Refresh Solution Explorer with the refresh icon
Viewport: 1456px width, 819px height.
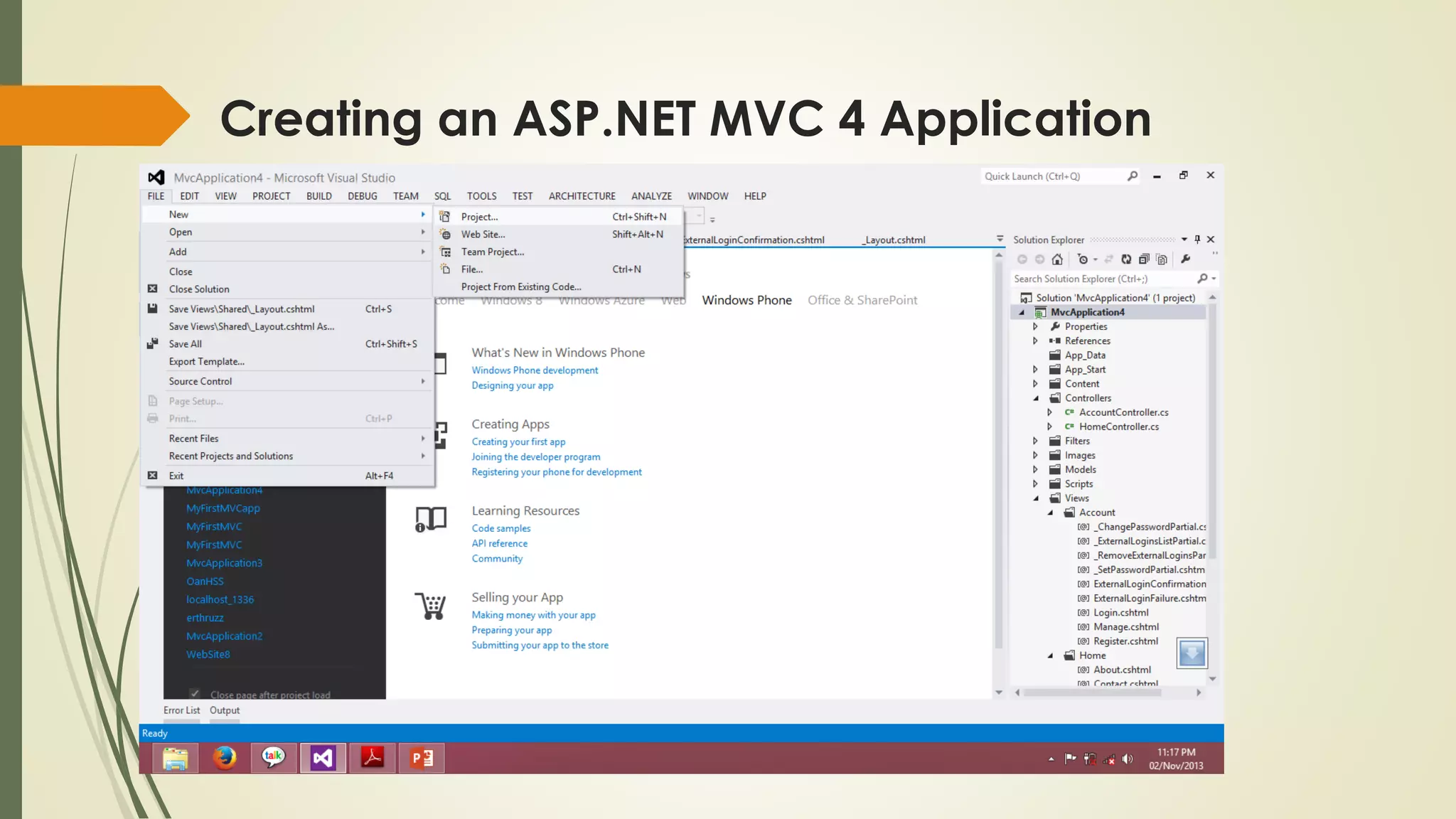(1126, 259)
